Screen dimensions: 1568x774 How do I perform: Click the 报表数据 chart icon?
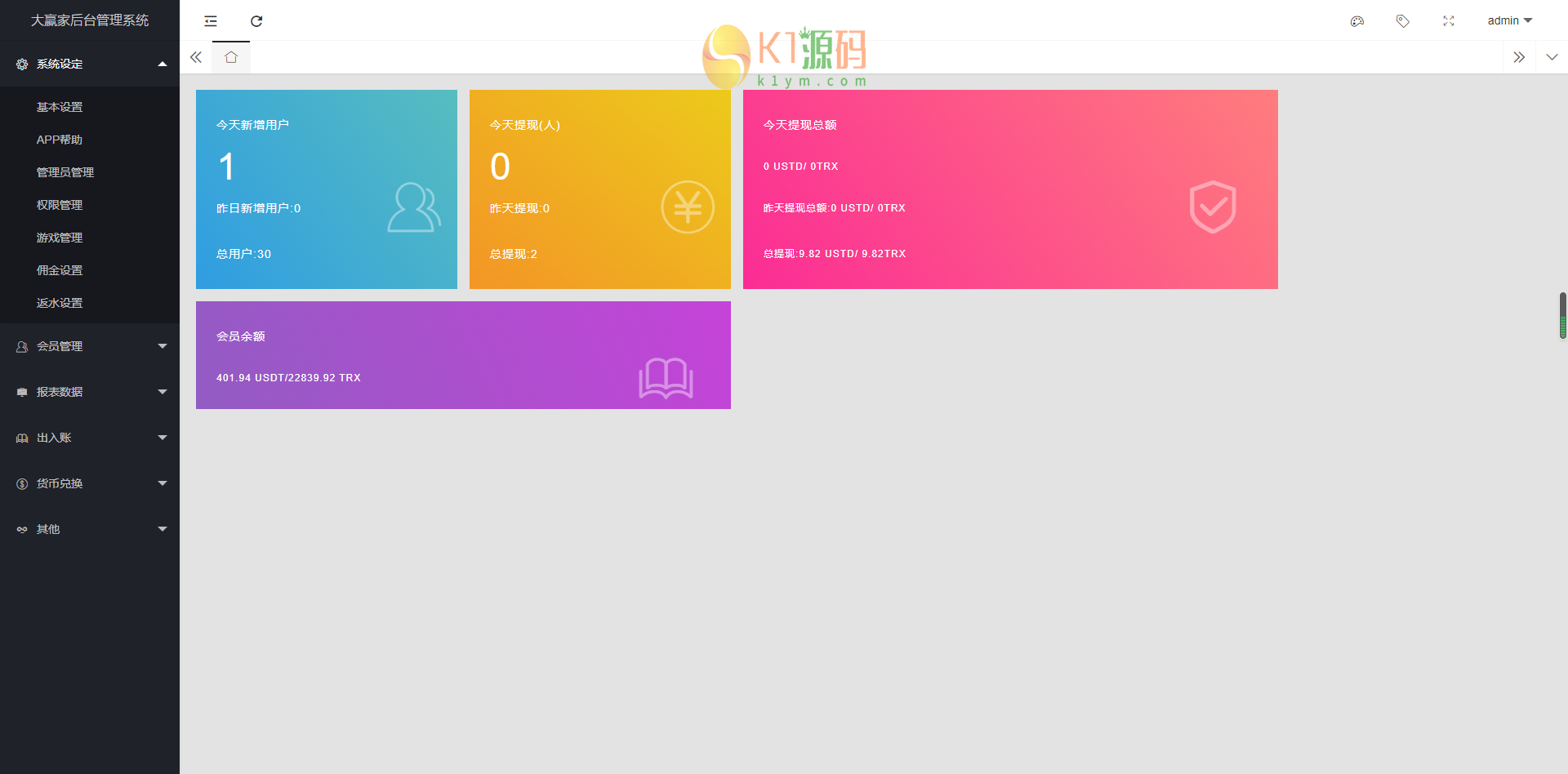(22, 392)
